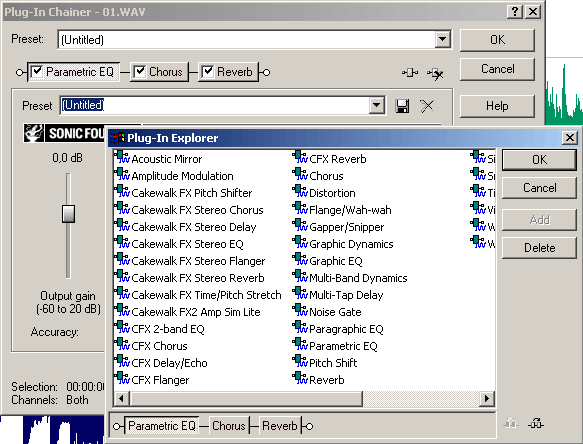Viewport: 583px width, 444px height.
Task: Click the save preset floppy disk icon
Action: [x=402, y=106]
